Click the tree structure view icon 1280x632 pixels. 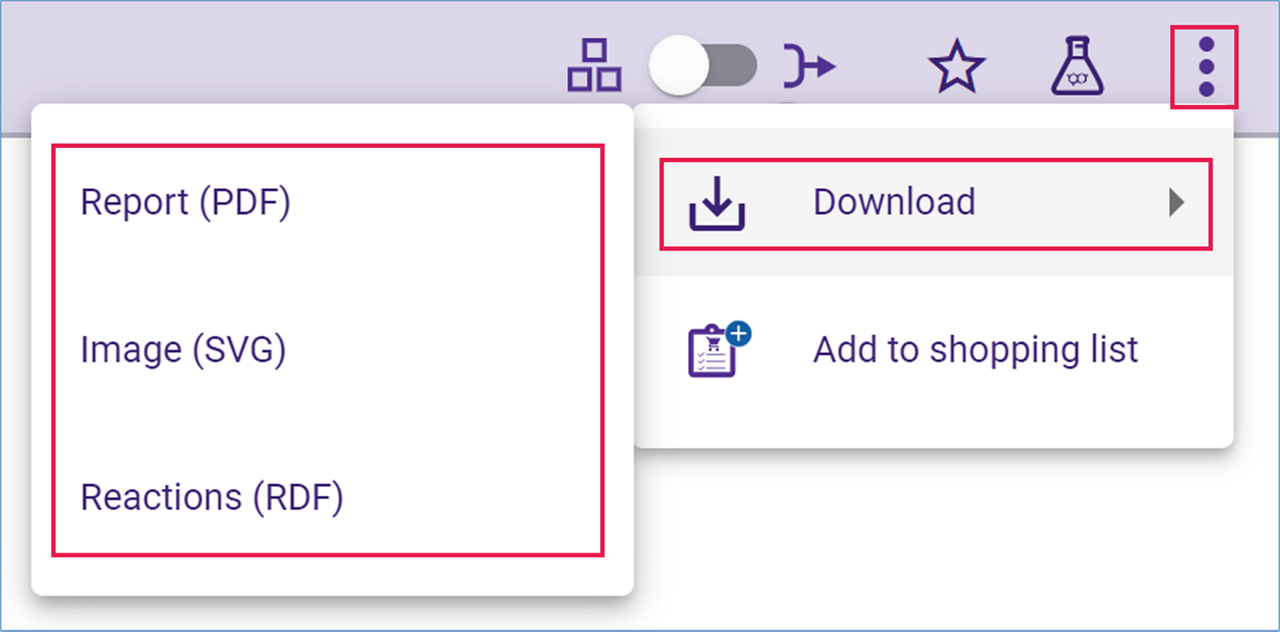click(594, 67)
